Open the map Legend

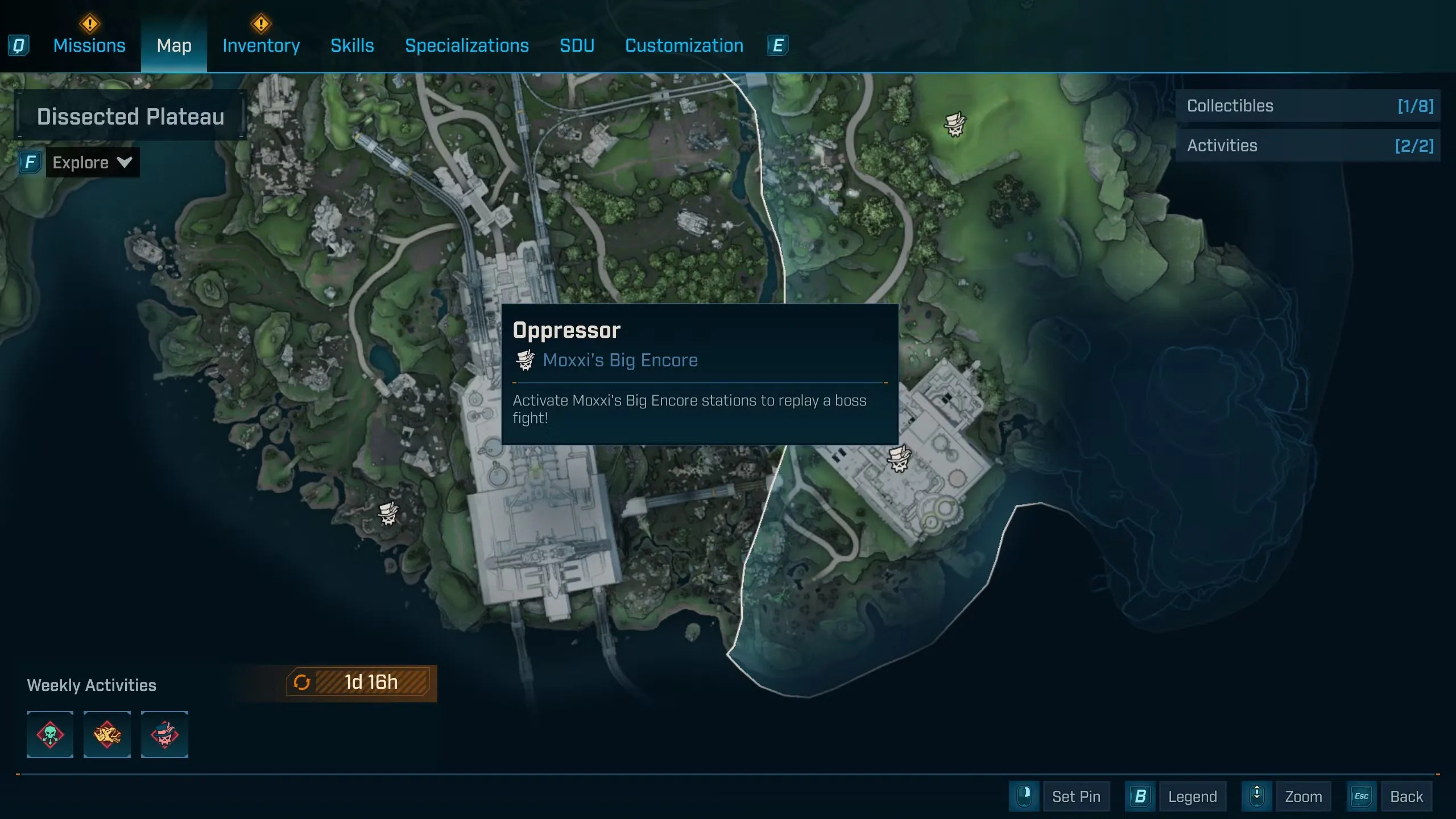1193,797
